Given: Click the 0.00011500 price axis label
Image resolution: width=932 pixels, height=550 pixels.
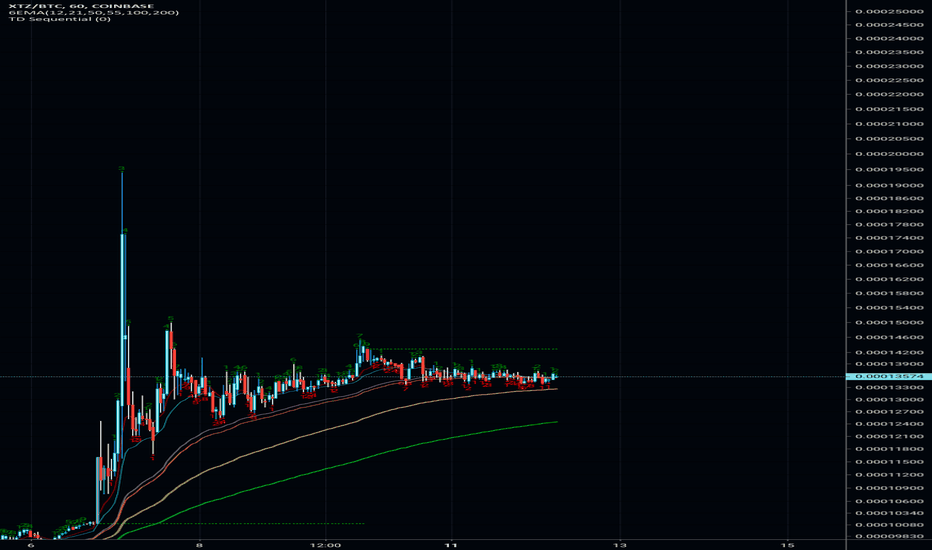Looking at the screenshot, I should (889, 462).
